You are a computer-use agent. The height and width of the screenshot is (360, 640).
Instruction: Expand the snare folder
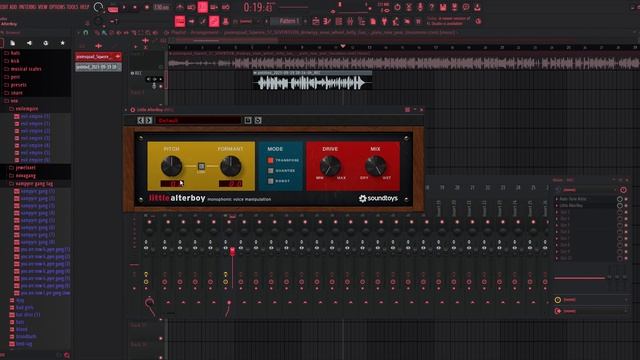[x=13, y=93]
